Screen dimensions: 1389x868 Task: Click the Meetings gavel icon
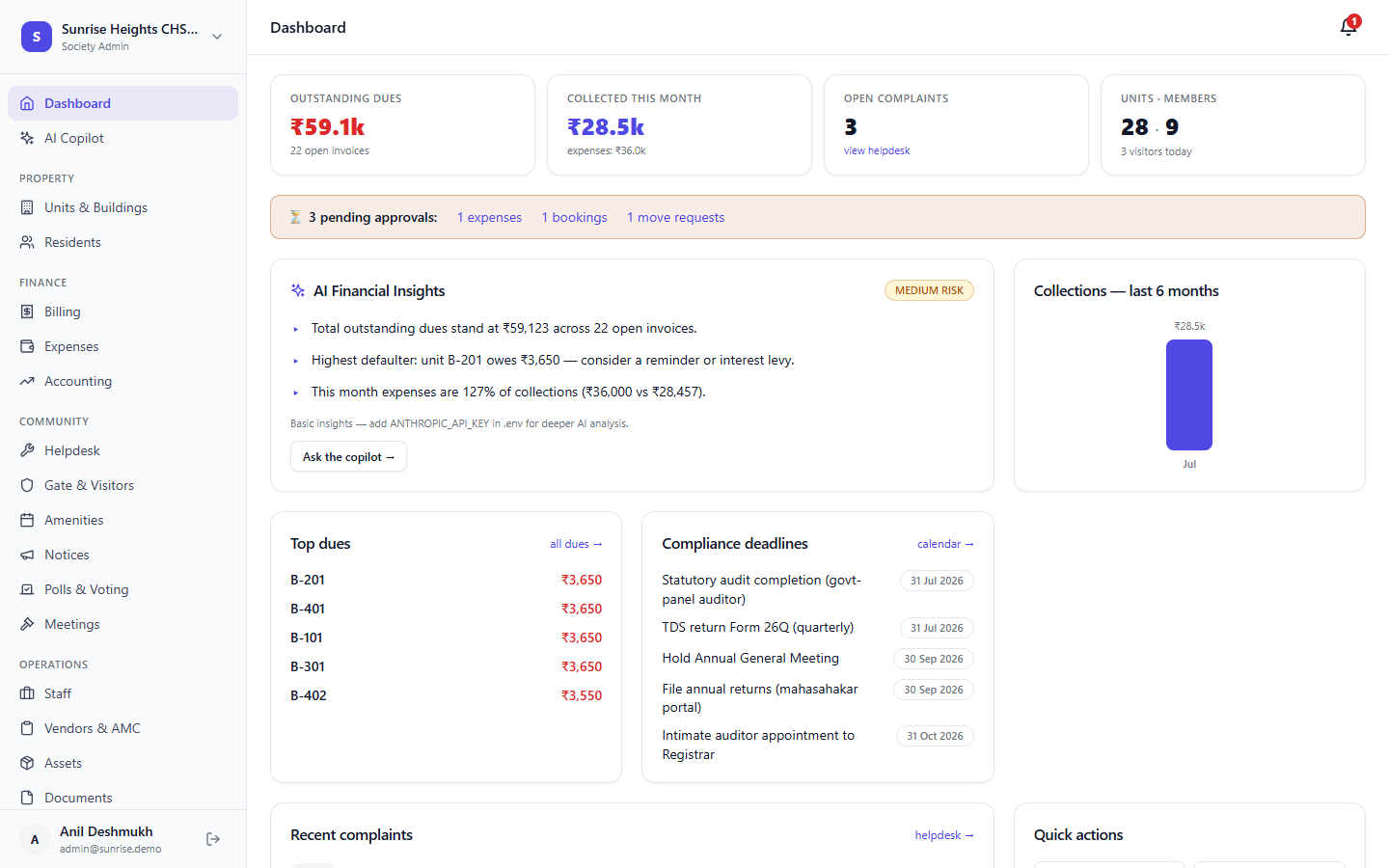[x=27, y=624]
